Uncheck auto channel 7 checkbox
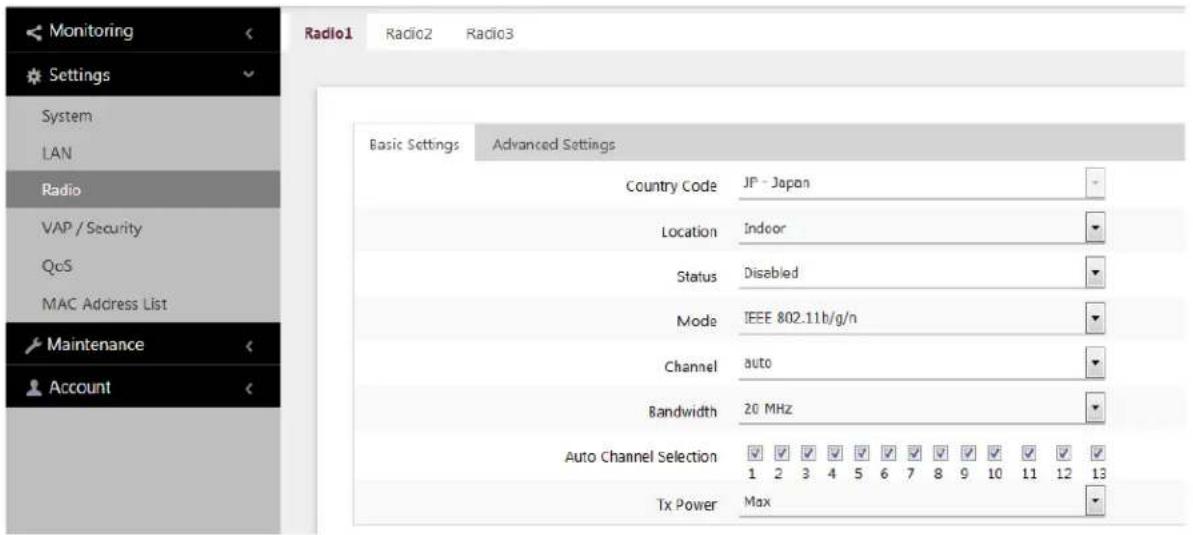1193x535 pixels. point(914,454)
